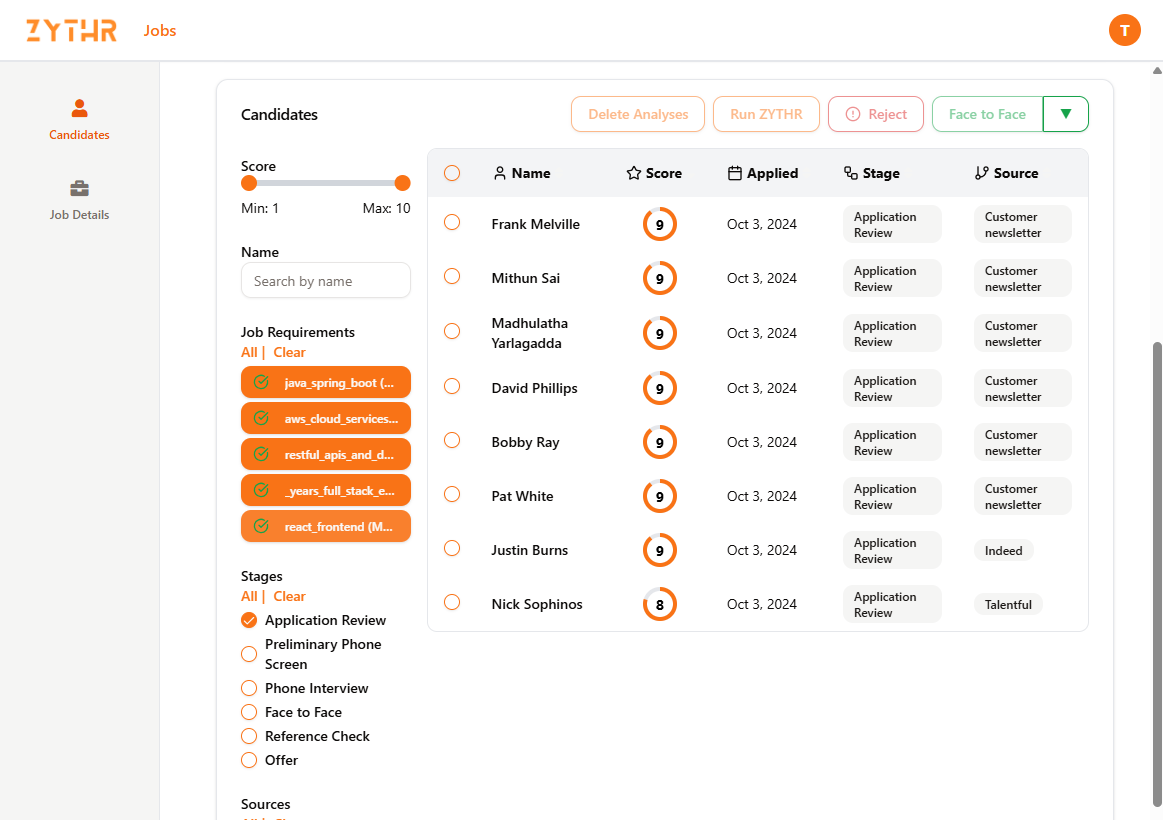1163x820 pixels.
Task: Select Frank Melville's row checkbox
Action: click(x=452, y=222)
